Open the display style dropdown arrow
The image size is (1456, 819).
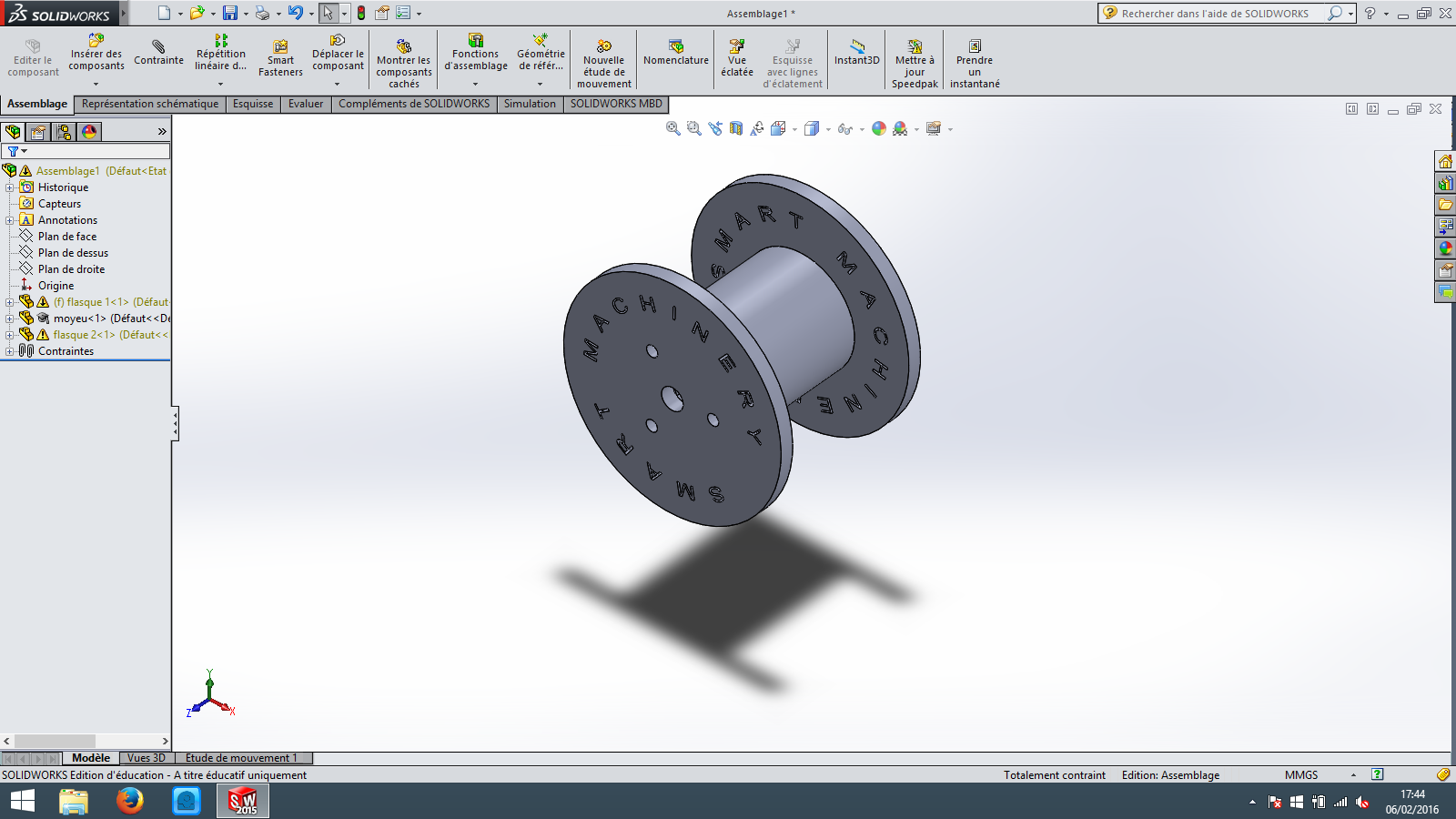[x=828, y=129]
